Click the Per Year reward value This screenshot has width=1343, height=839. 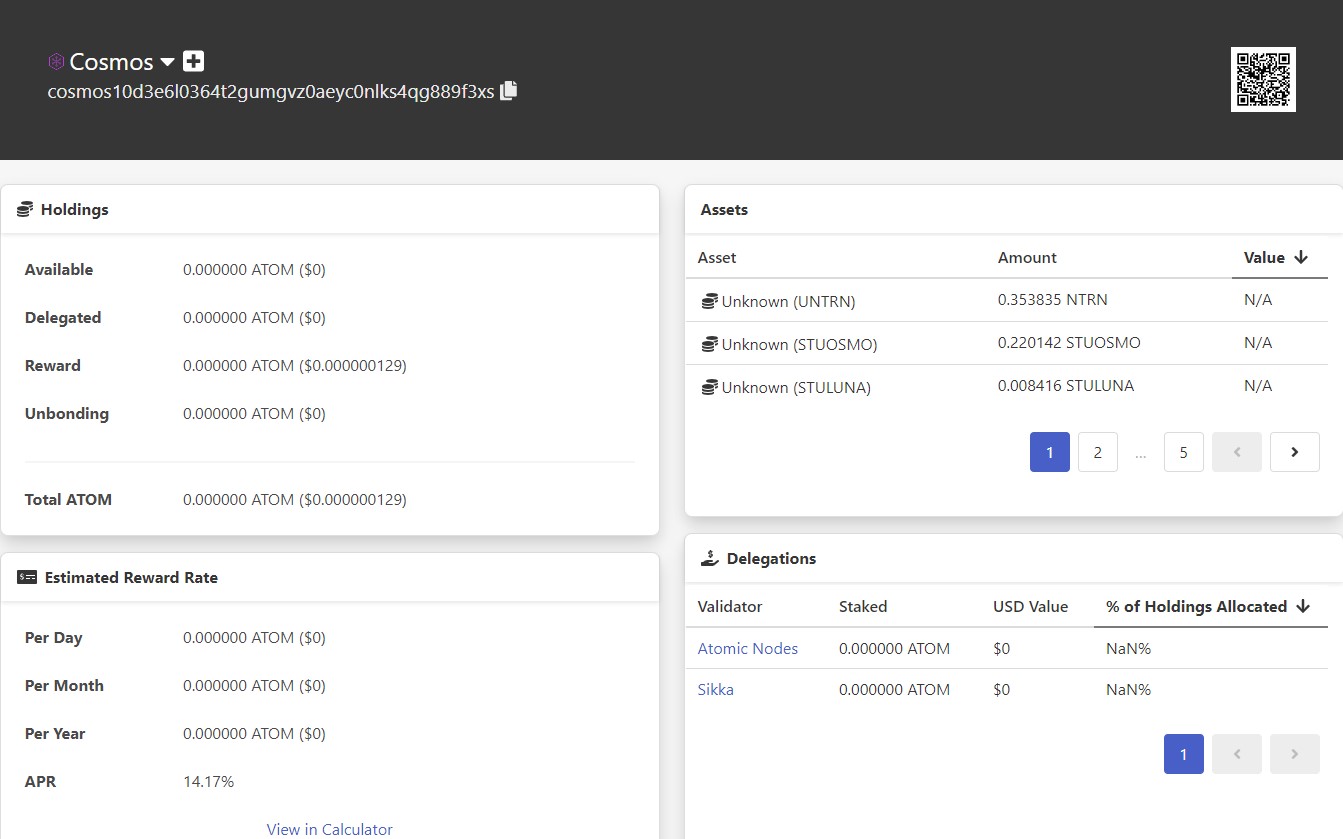254,734
